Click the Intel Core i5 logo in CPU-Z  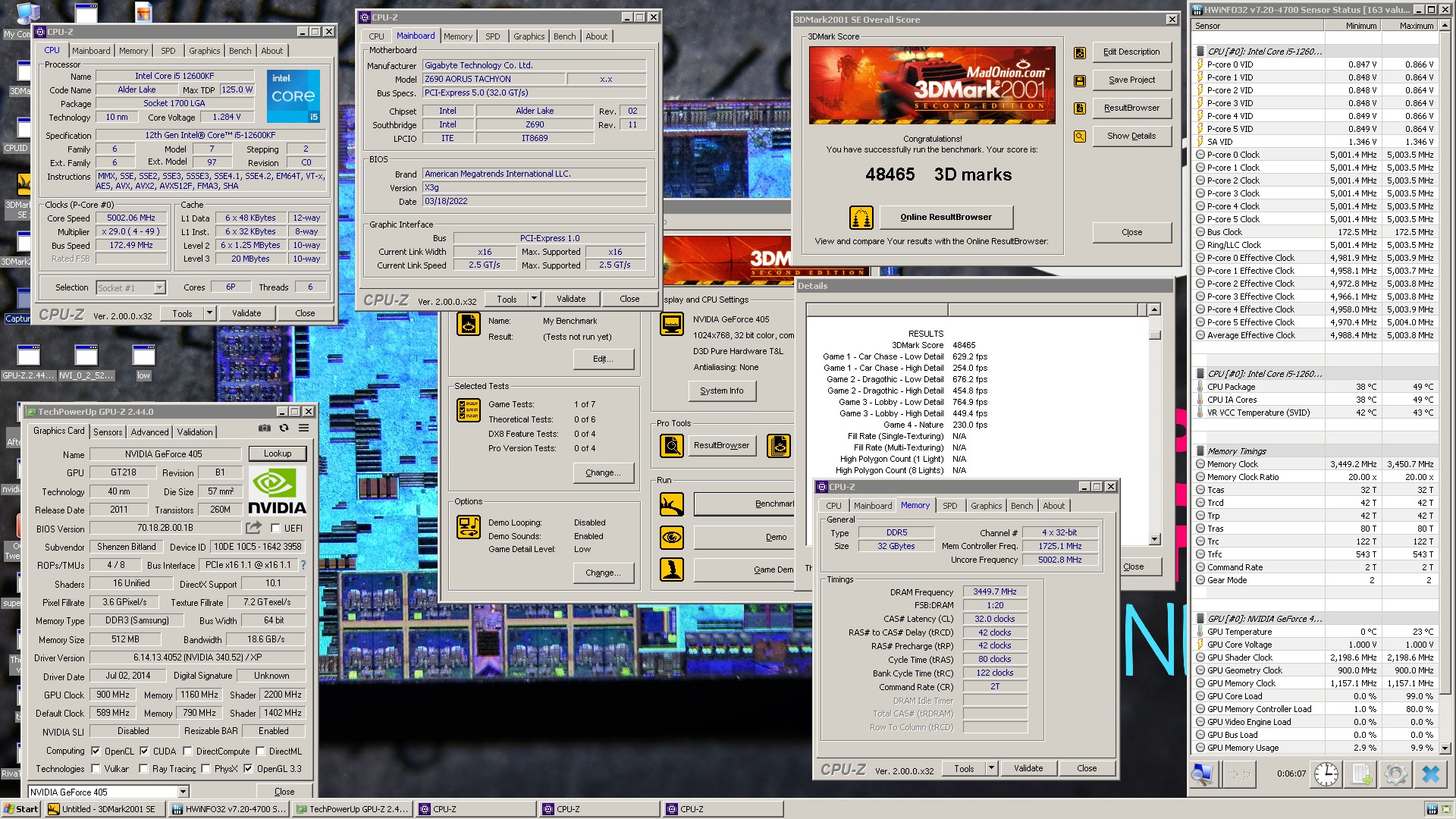(293, 96)
